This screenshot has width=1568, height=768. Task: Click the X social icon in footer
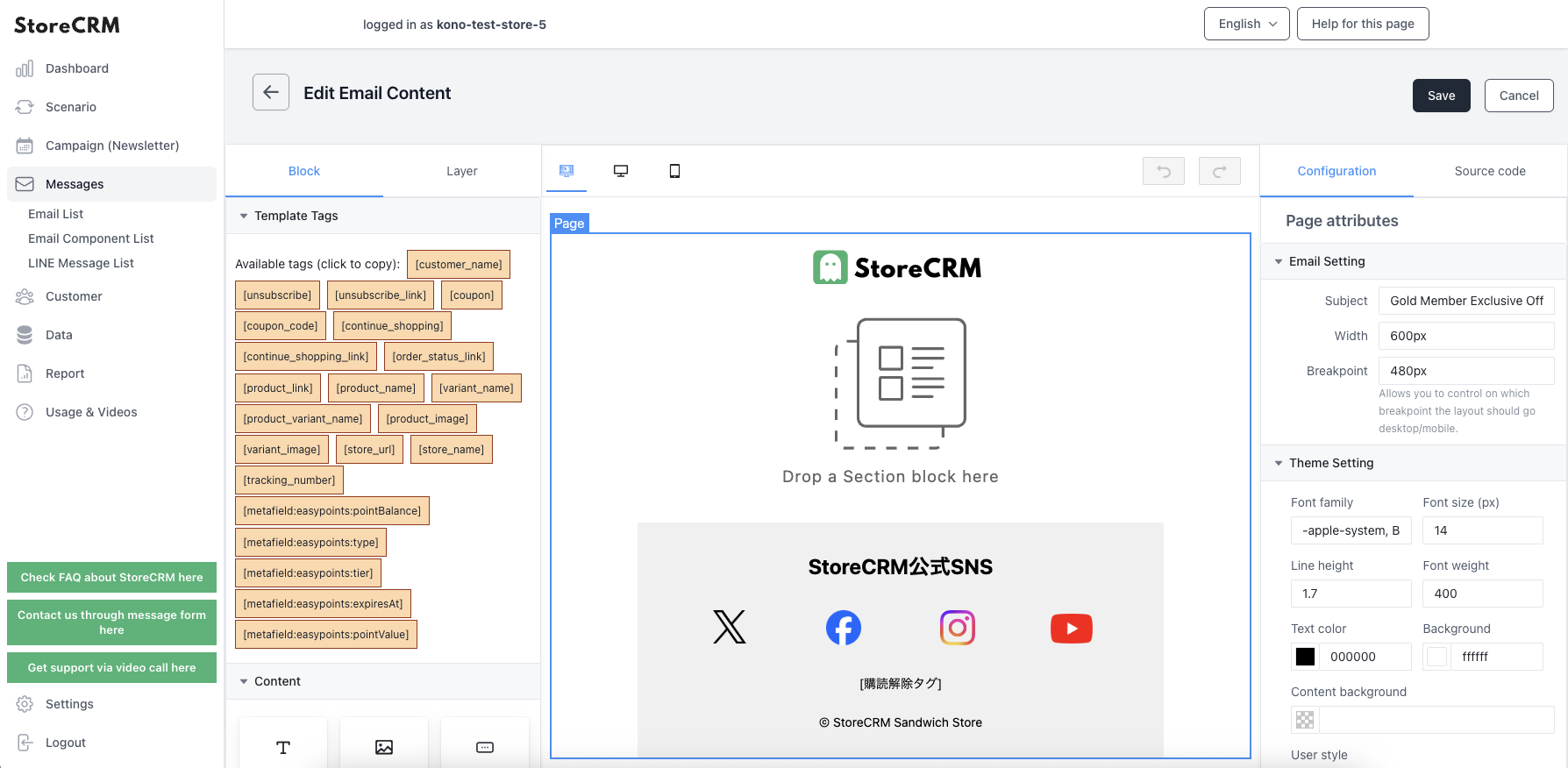point(730,627)
